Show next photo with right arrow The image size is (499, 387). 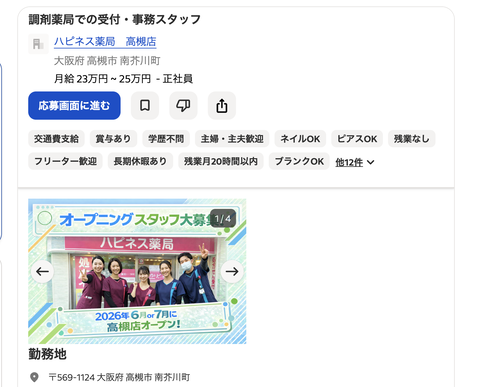click(232, 271)
